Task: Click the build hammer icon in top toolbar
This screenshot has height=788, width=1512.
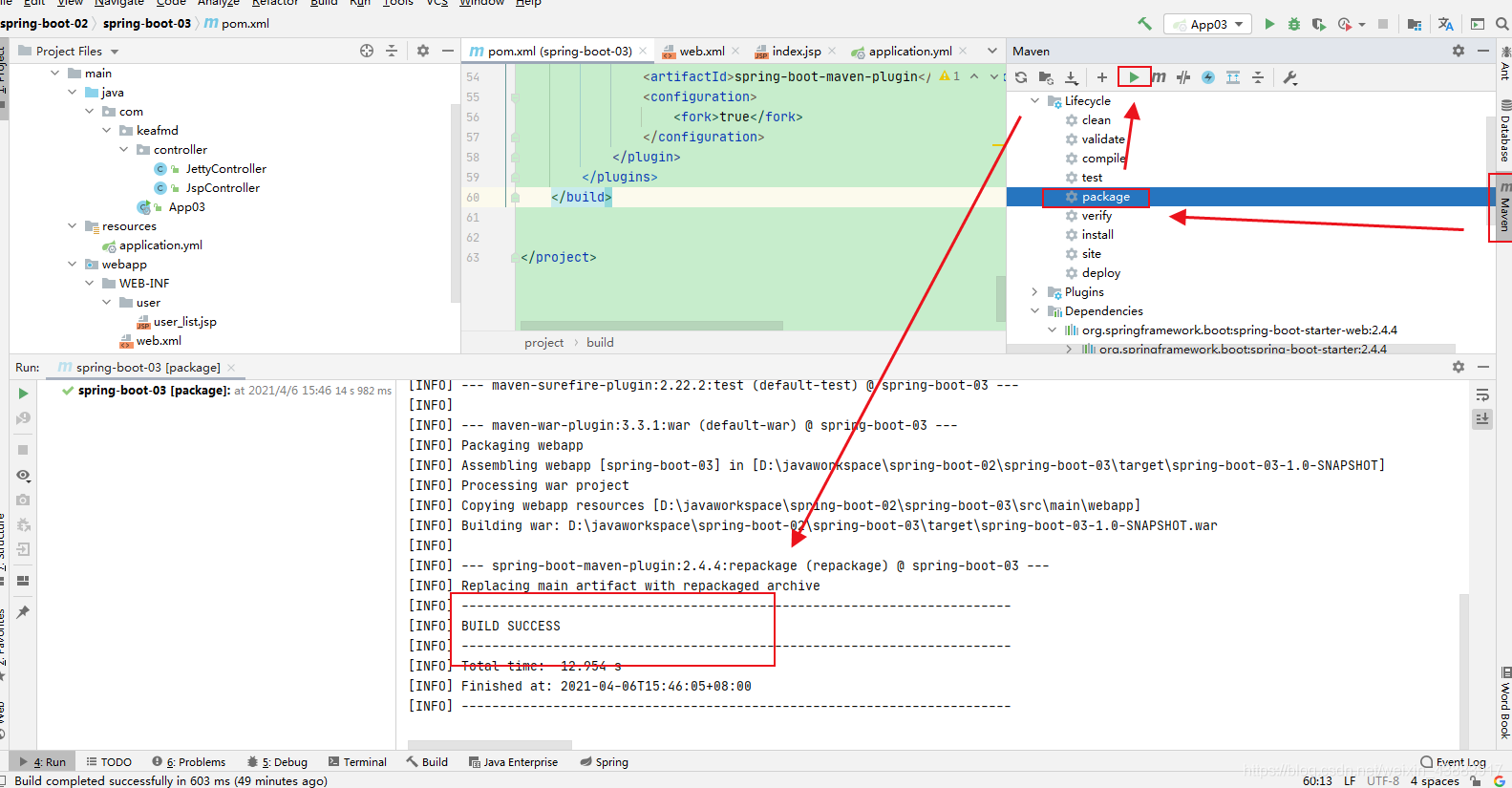Action: coord(1144,24)
